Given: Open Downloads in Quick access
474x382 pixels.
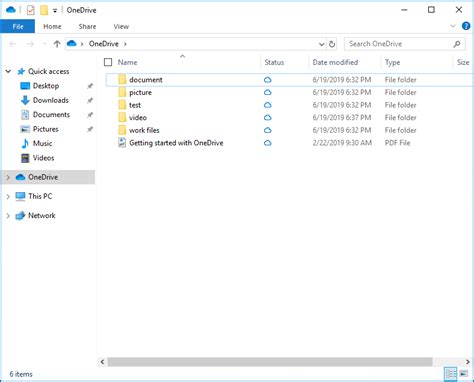Looking at the screenshot, I should (51, 100).
